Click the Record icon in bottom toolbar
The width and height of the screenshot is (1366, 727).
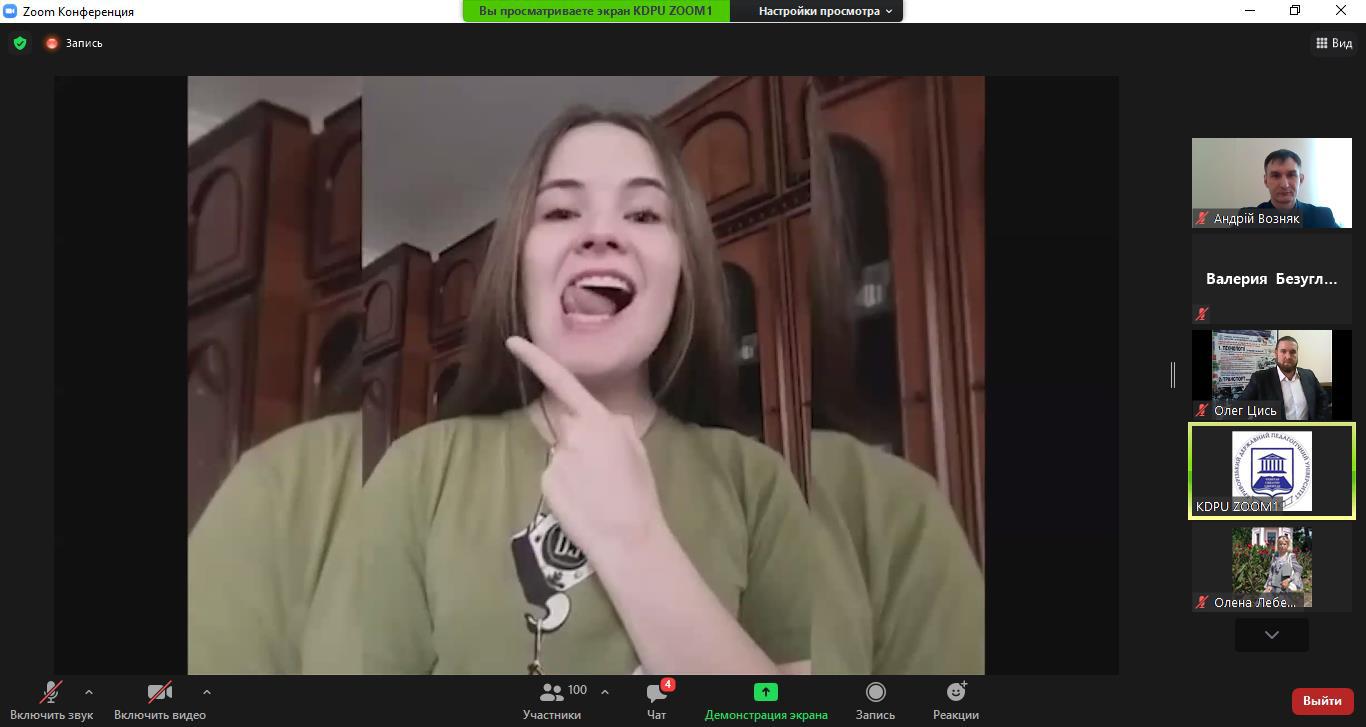pyautogui.click(x=875, y=692)
